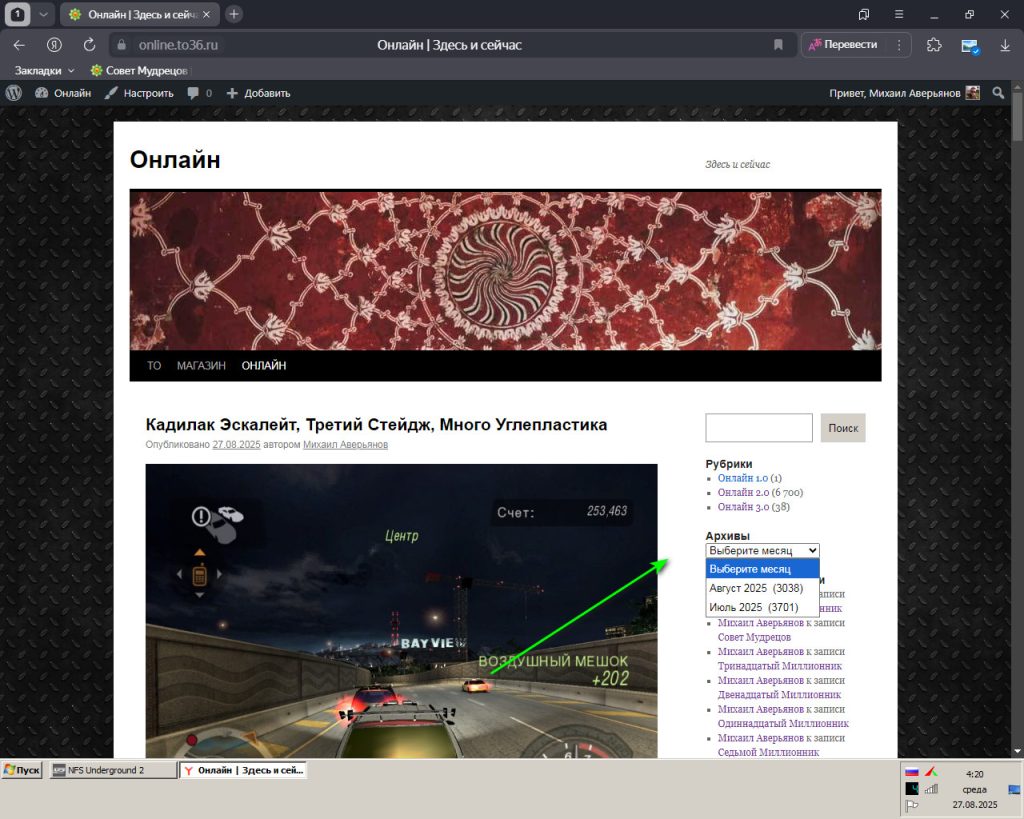Click the red-green tray icon beside flag
1024x819 pixels.
pyautogui.click(x=931, y=772)
